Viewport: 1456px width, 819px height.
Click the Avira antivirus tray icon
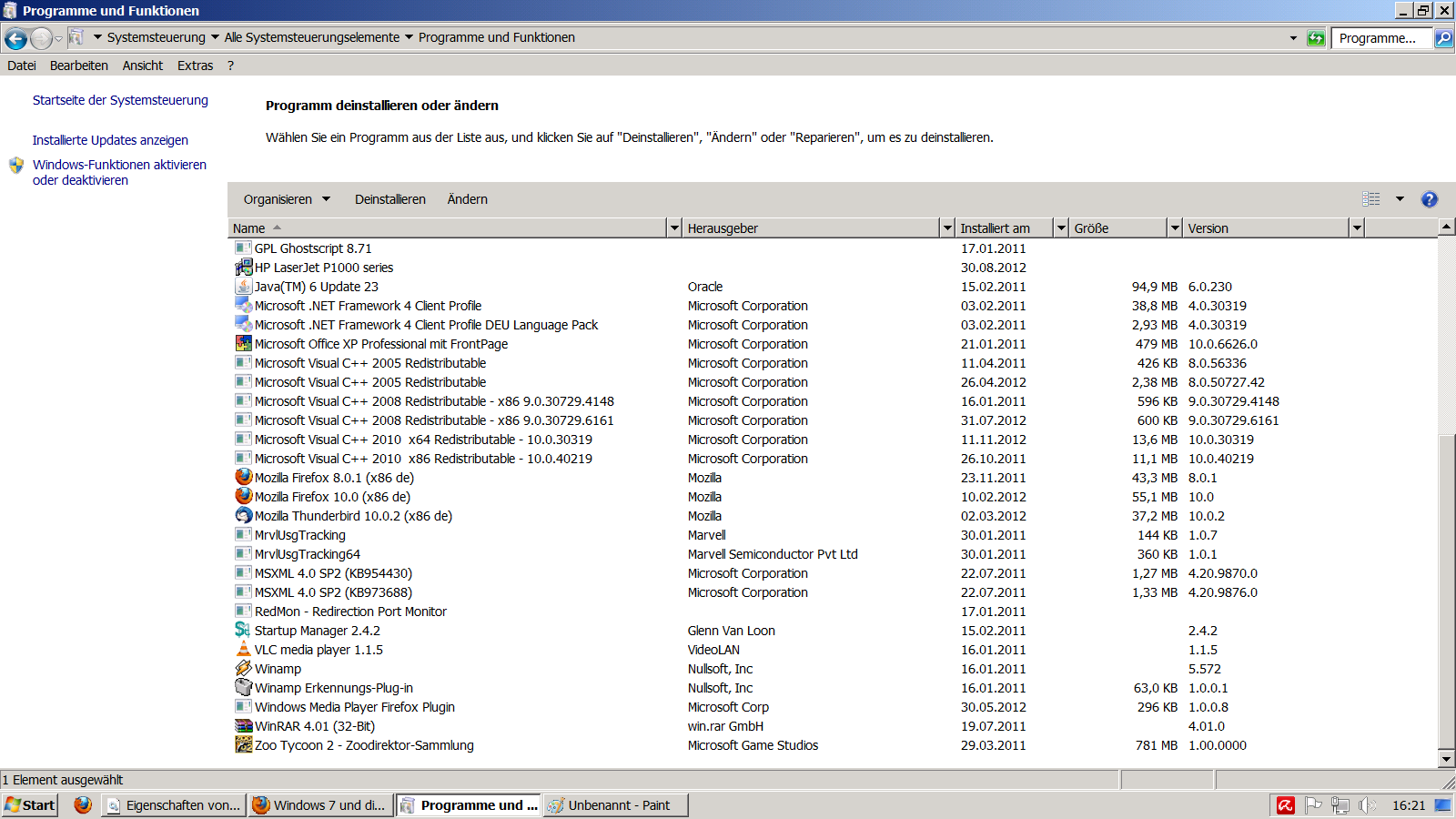[1285, 805]
